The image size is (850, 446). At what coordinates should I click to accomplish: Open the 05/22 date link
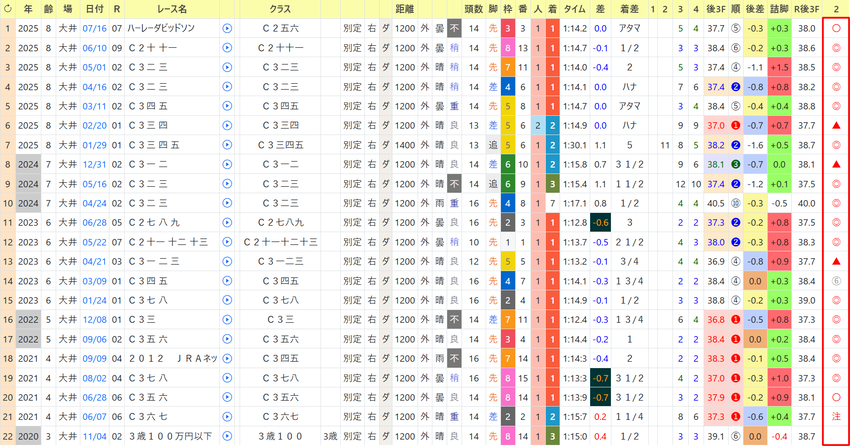pyautogui.click(x=94, y=242)
